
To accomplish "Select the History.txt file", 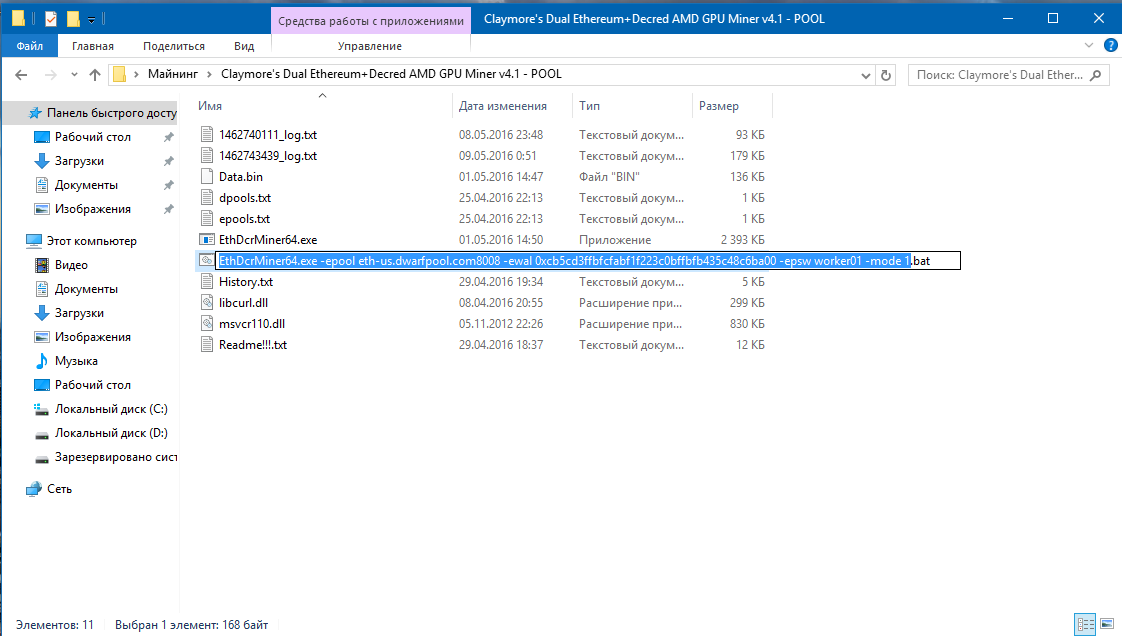I will (245, 282).
